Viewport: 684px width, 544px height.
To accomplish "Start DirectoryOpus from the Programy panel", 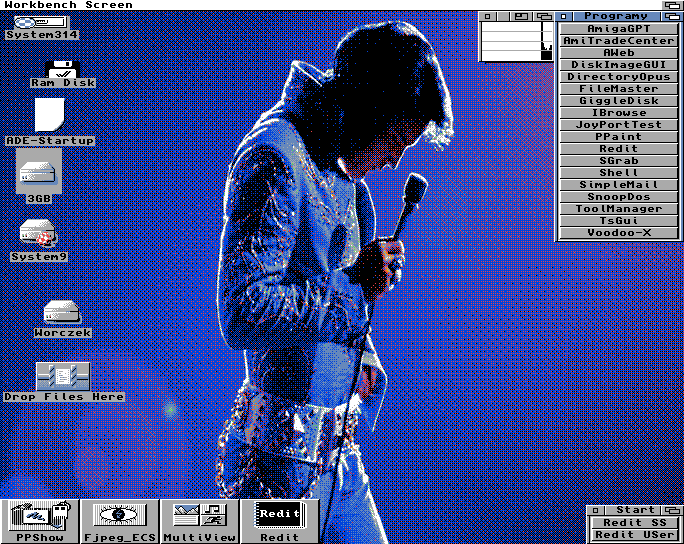I will pos(618,77).
